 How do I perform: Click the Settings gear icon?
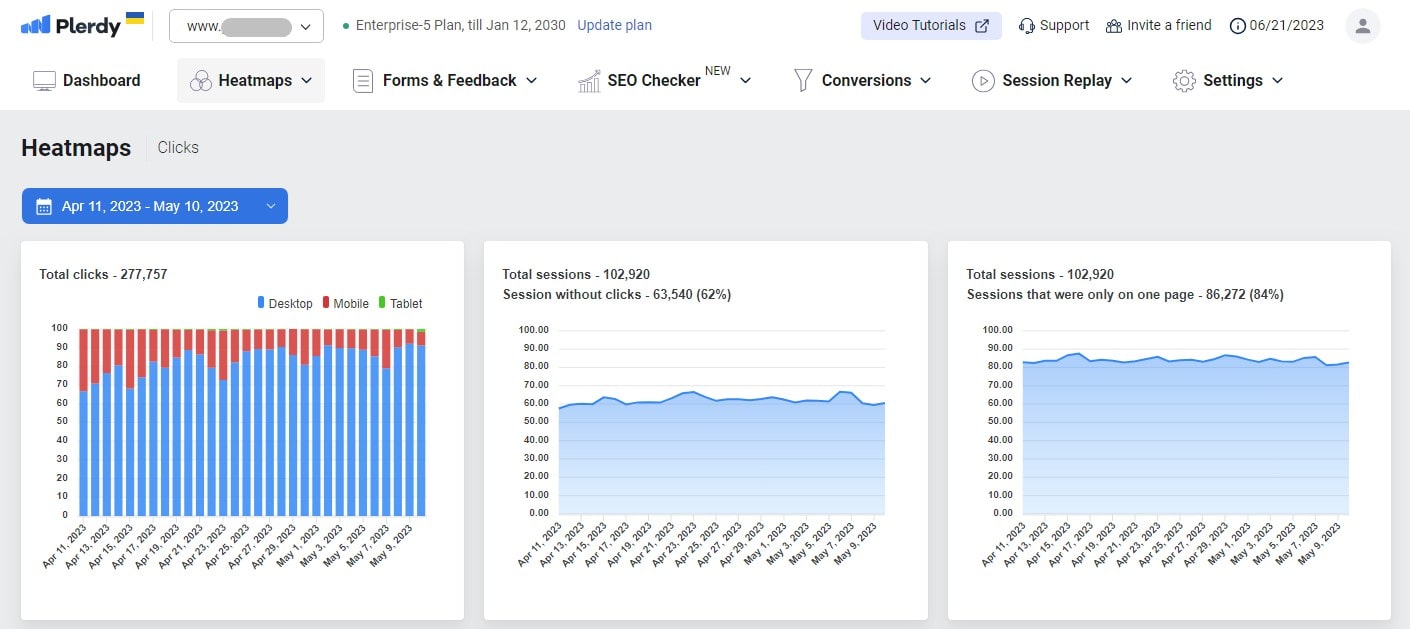(x=1184, y=81)
